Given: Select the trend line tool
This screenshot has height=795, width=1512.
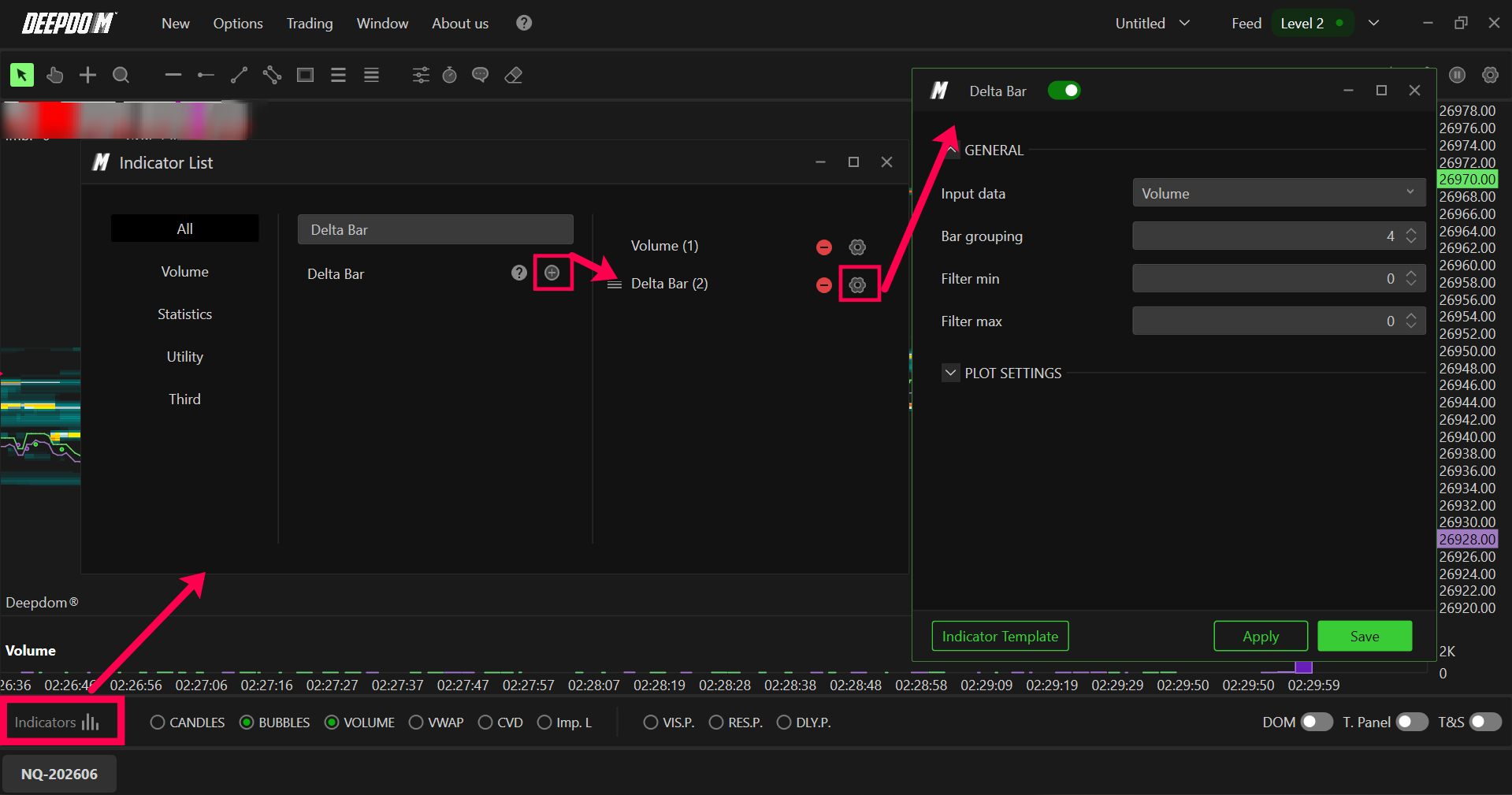Looking at the screenshot, I should coord(239,75).
